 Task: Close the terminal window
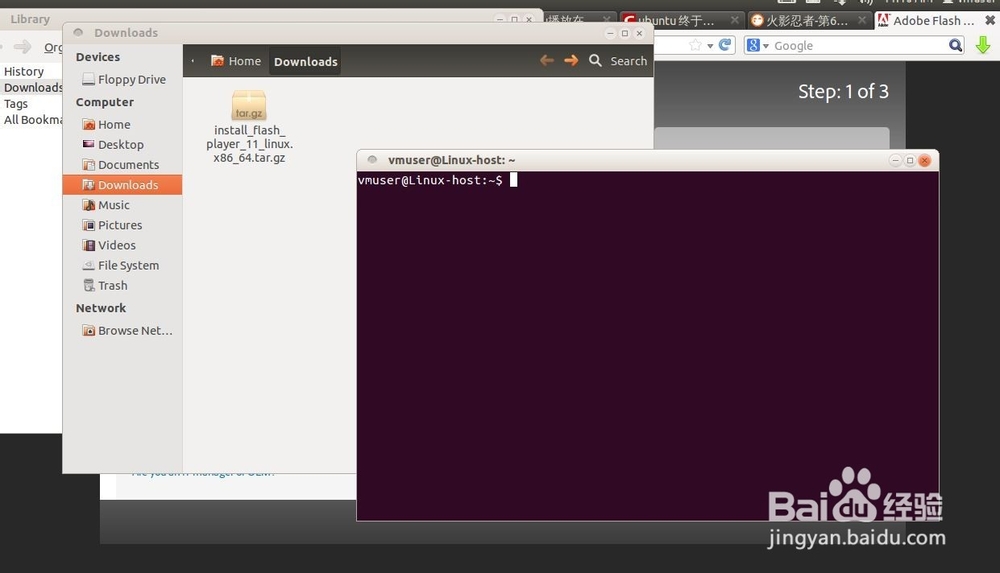click(x=925, y=160)
